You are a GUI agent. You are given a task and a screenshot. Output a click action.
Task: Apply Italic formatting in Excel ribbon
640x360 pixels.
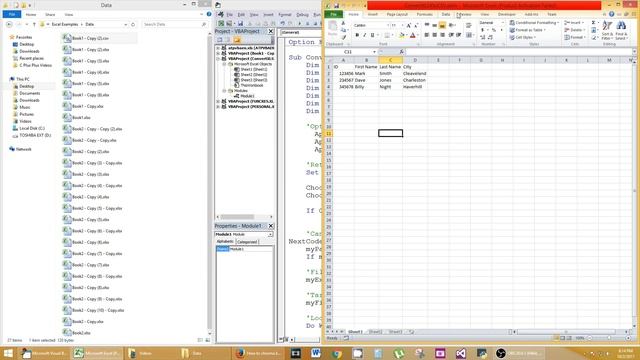tap(364, 36)
